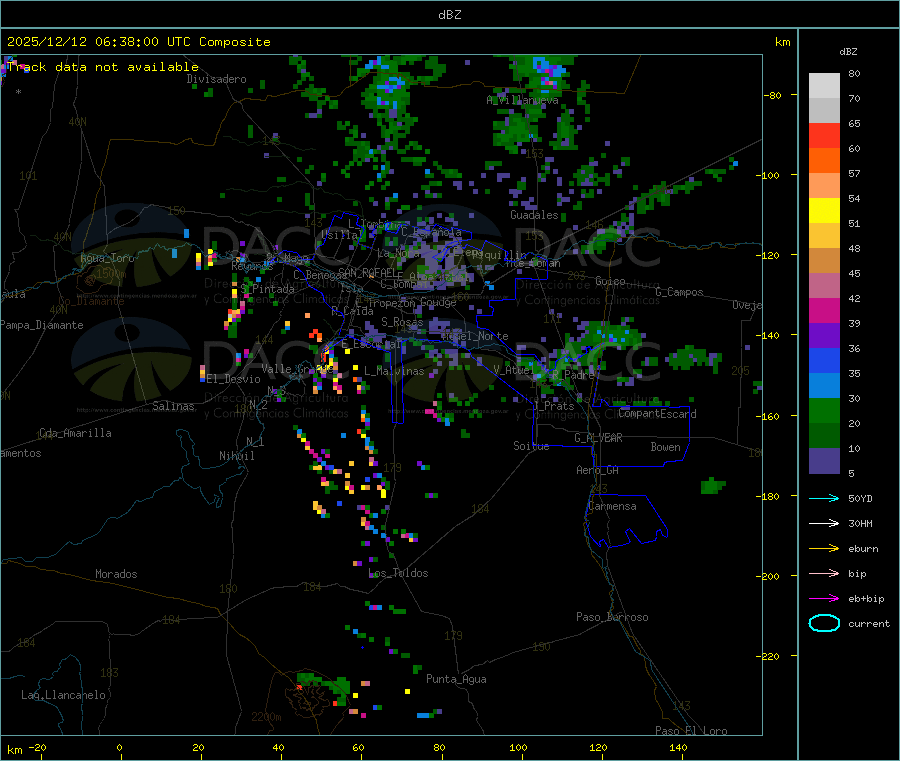Viewport: 900px width, 761px height.
Task: Select the Pampa_Diamante label
Action: tap(42, 325)
